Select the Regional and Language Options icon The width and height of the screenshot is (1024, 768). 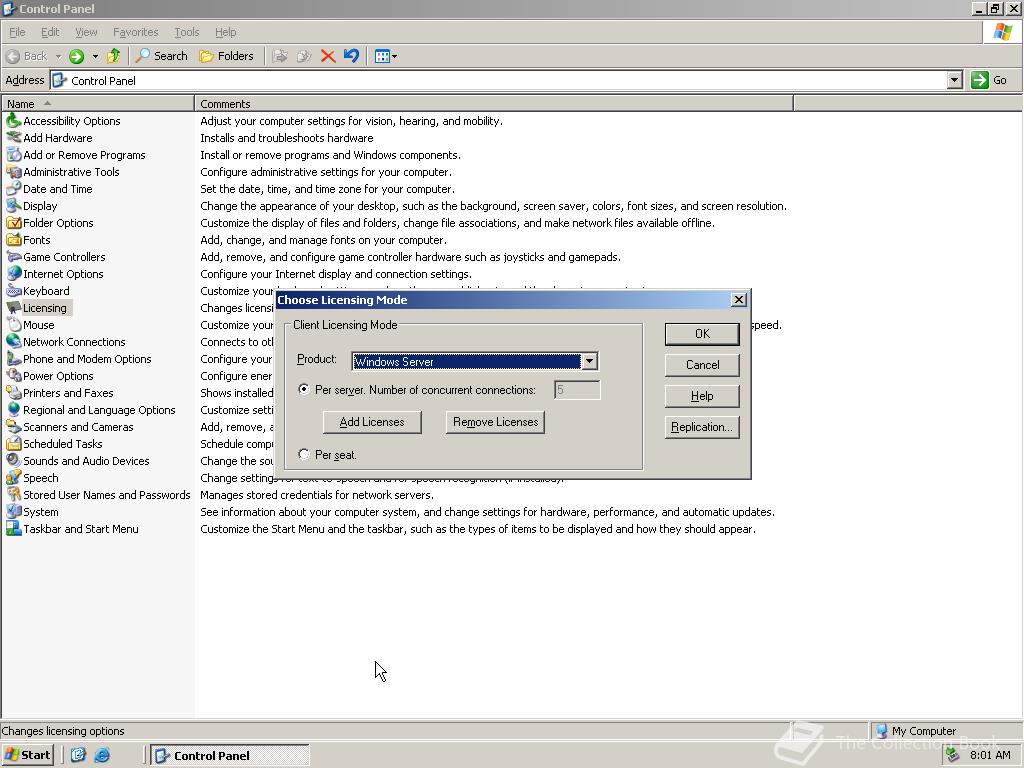coord(13,409)
